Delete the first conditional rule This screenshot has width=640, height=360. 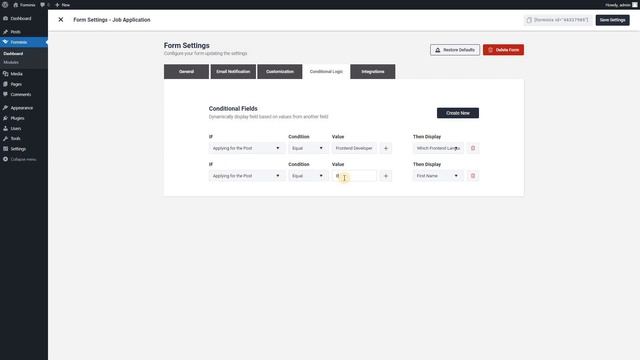pos(473,148)
